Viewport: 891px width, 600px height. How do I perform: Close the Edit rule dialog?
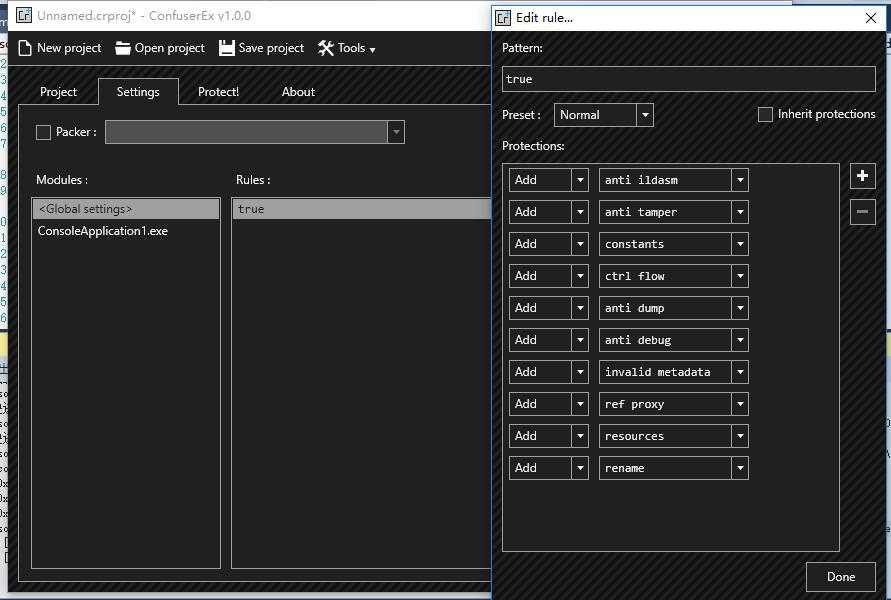click(871, 18)
